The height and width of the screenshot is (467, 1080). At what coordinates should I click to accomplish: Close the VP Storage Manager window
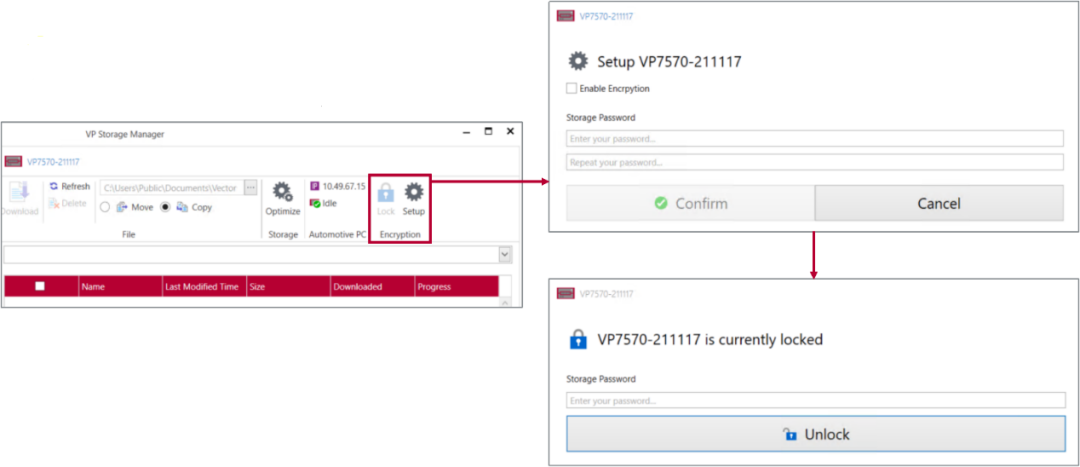click(x=510, y=132)
